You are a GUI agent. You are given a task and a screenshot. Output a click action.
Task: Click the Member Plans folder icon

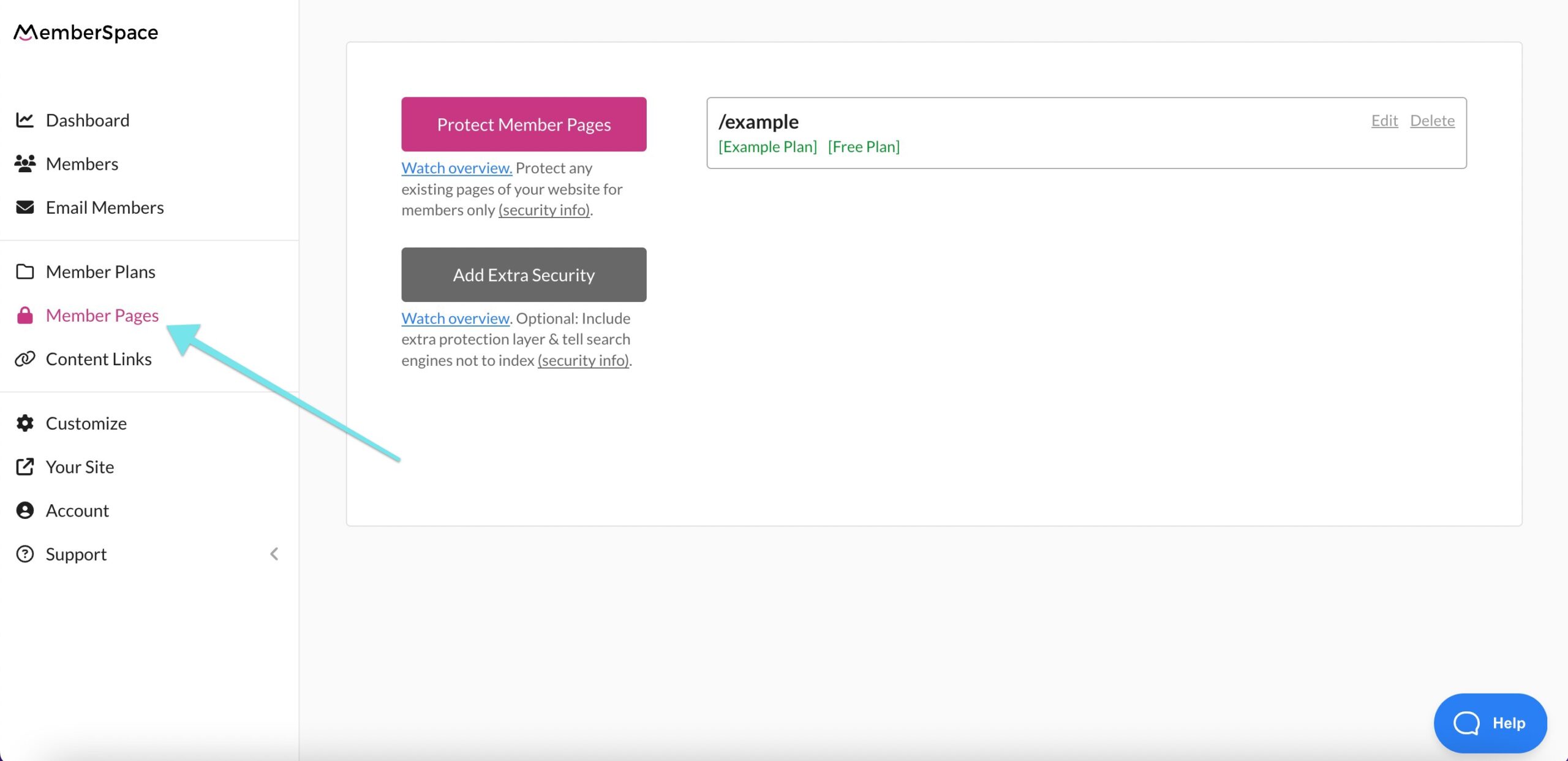click(x=24, y=271)
